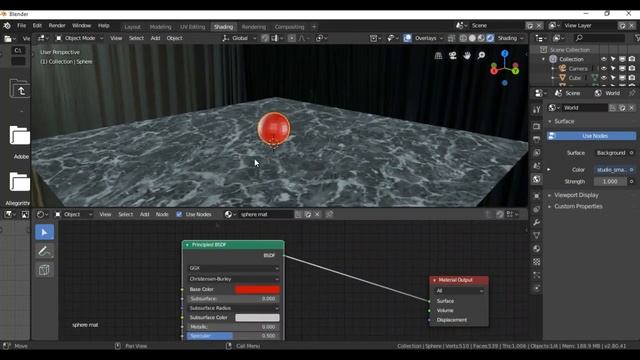Select the Annotate pencil tool in node editor
Image resolution: width=640 pixels, height=360 pixels.
pos(44,251)
